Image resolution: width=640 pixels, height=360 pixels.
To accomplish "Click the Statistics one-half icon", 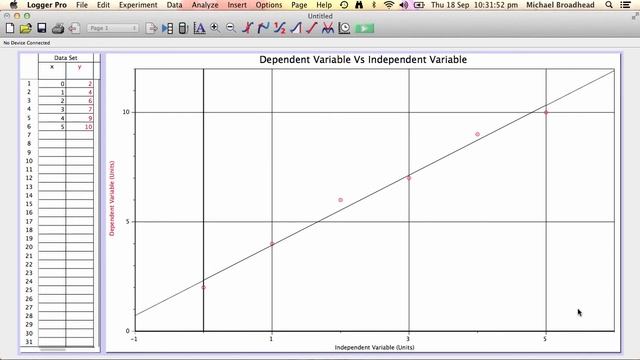I will tap(280, 28).
